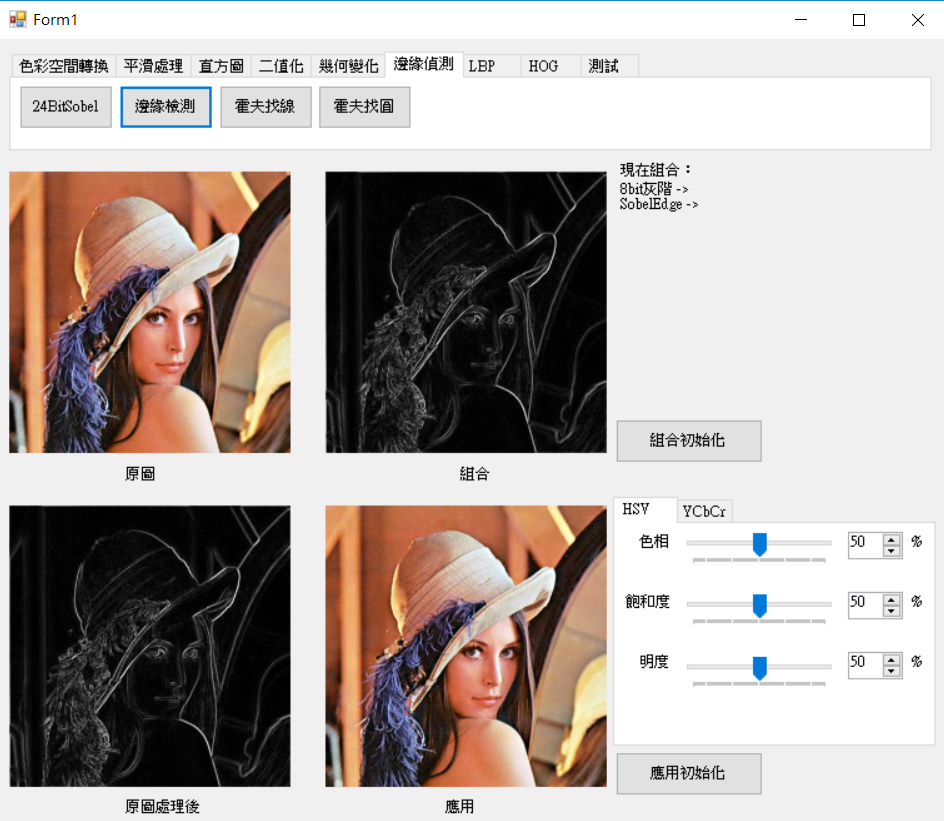Switch to the YCbCr tab
The width and height of the screenshot is (944, 821).
[704, 512]
